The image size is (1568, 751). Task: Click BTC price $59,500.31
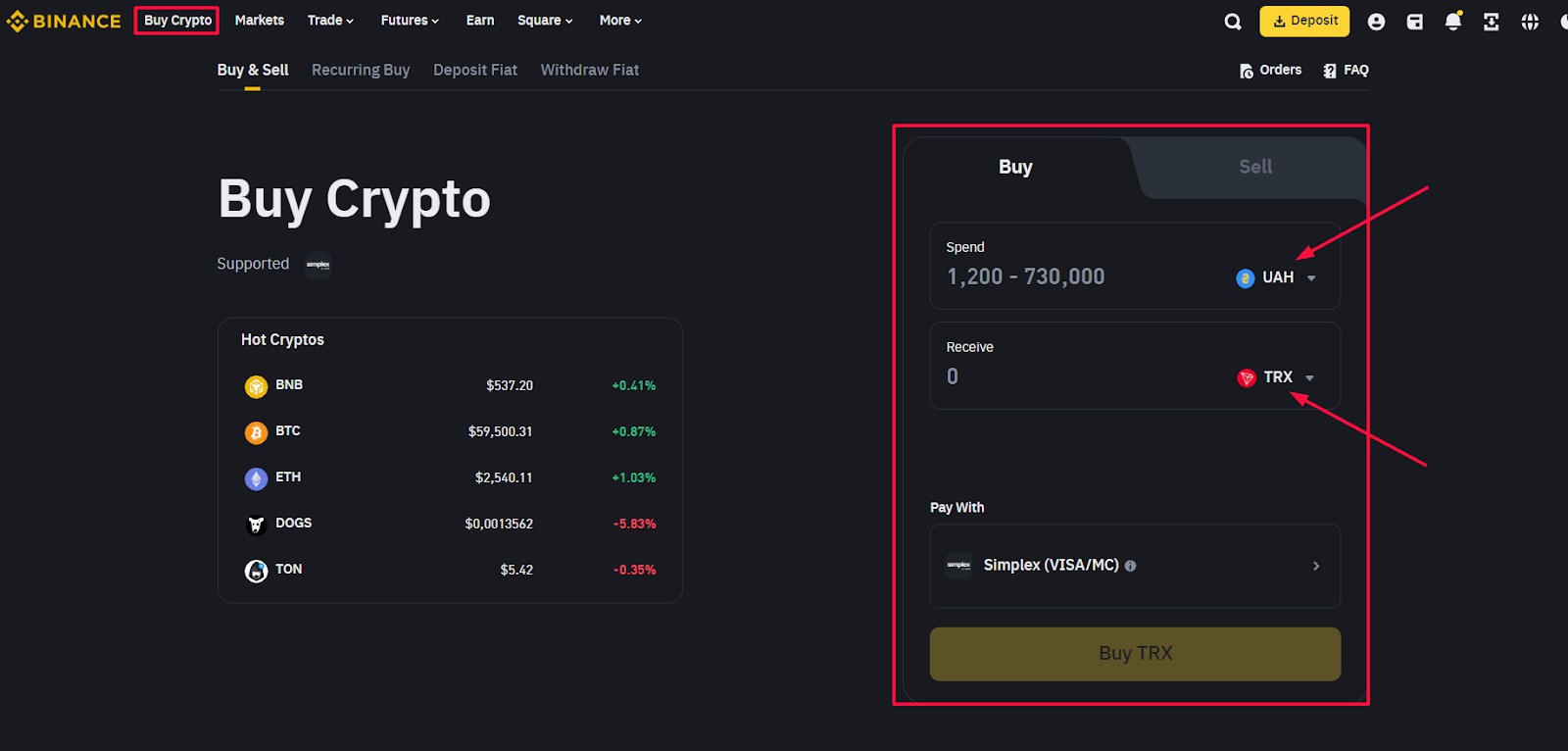point(500,432)
